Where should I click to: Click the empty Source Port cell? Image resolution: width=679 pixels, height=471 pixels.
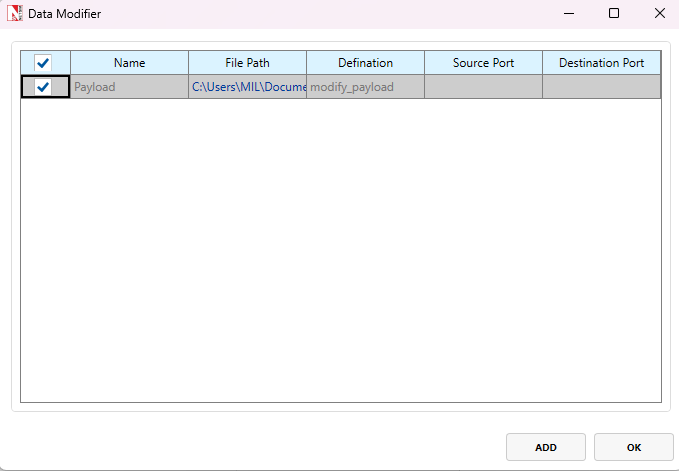483,87
